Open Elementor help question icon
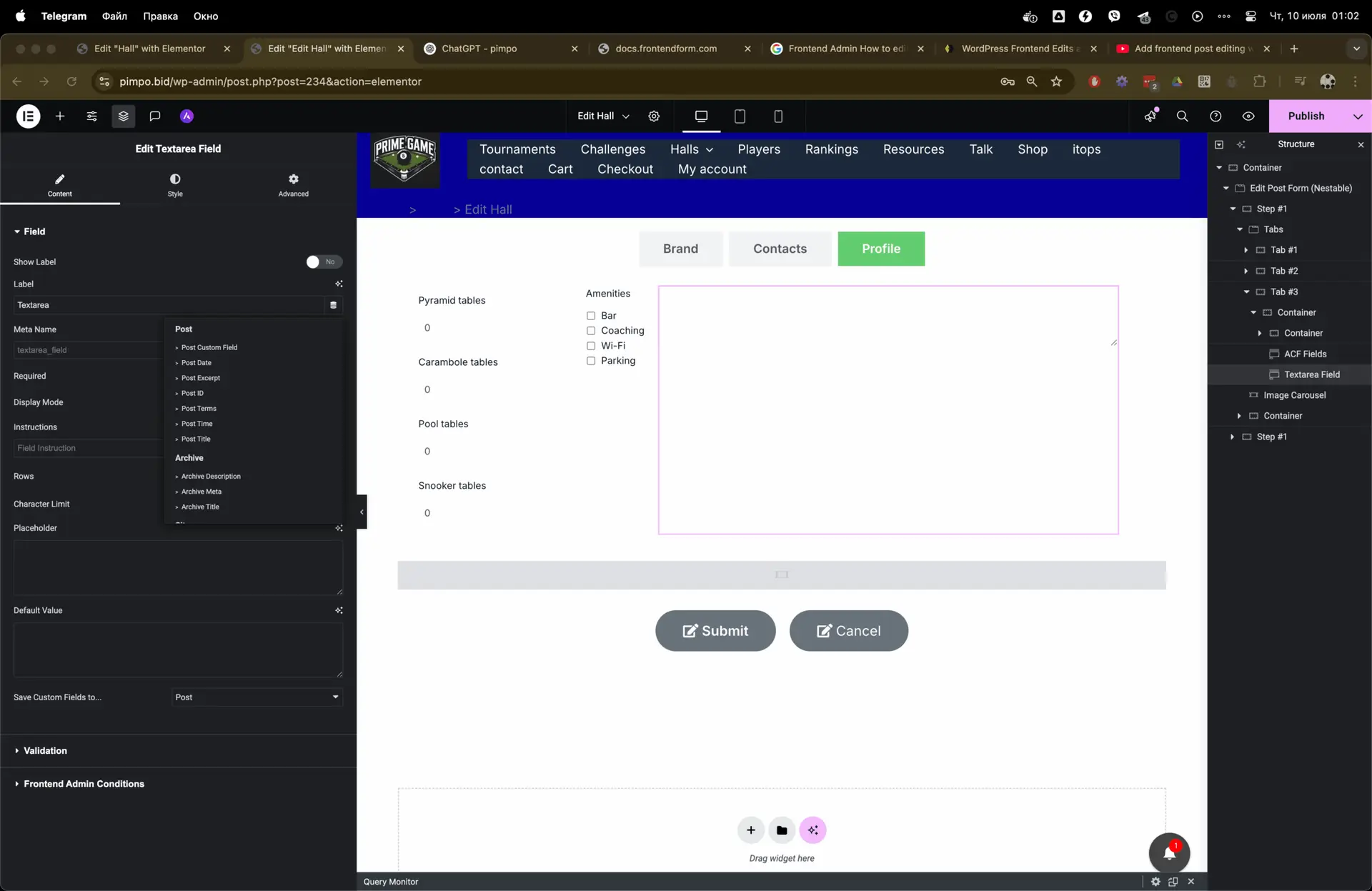The height and width of the screenshot is (891, 1372). (1216, 116)
